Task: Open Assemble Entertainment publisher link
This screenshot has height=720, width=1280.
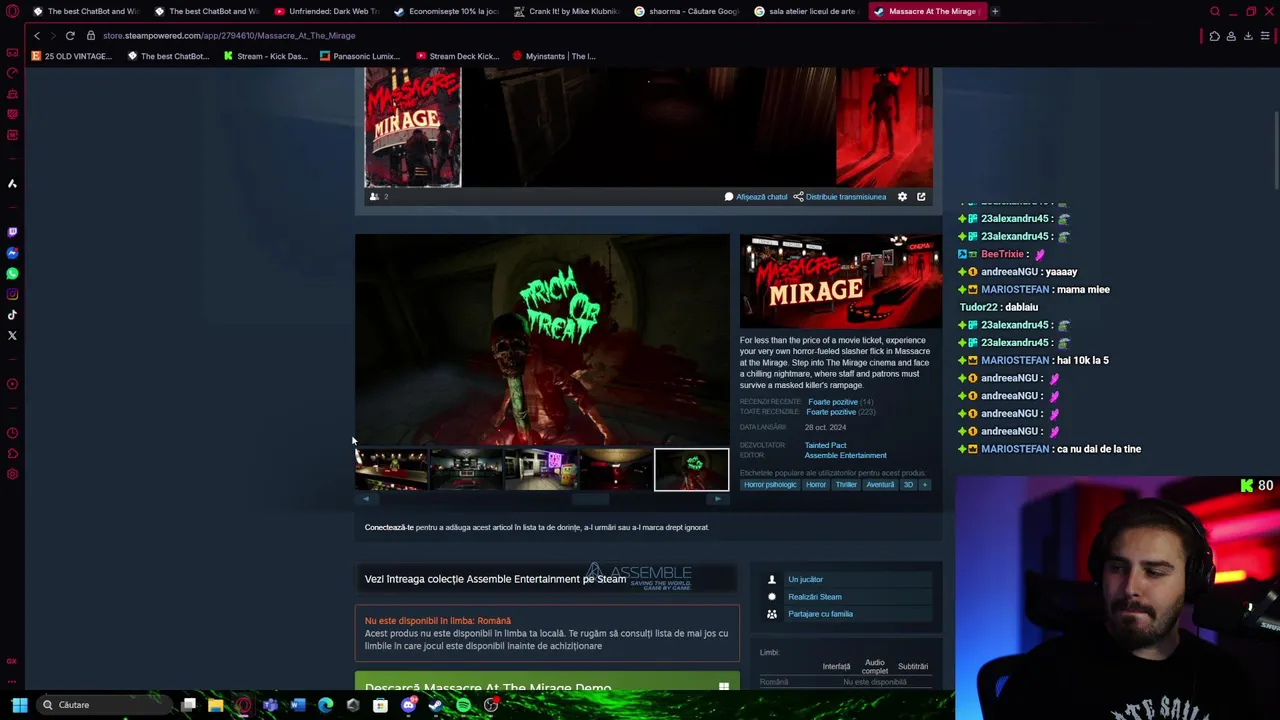Action: [x=845, y=455]
